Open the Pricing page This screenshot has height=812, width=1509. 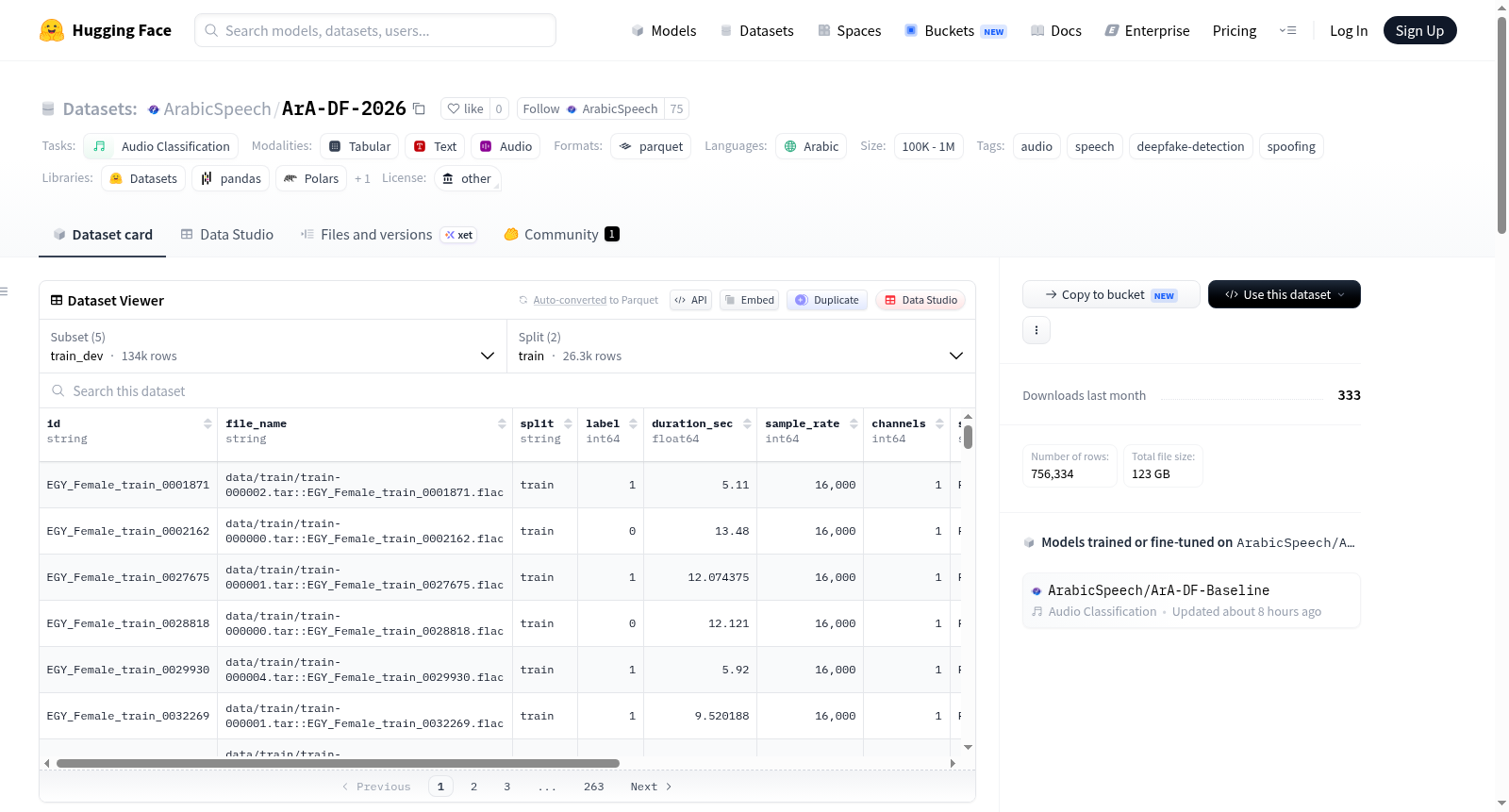point(1235,30)
